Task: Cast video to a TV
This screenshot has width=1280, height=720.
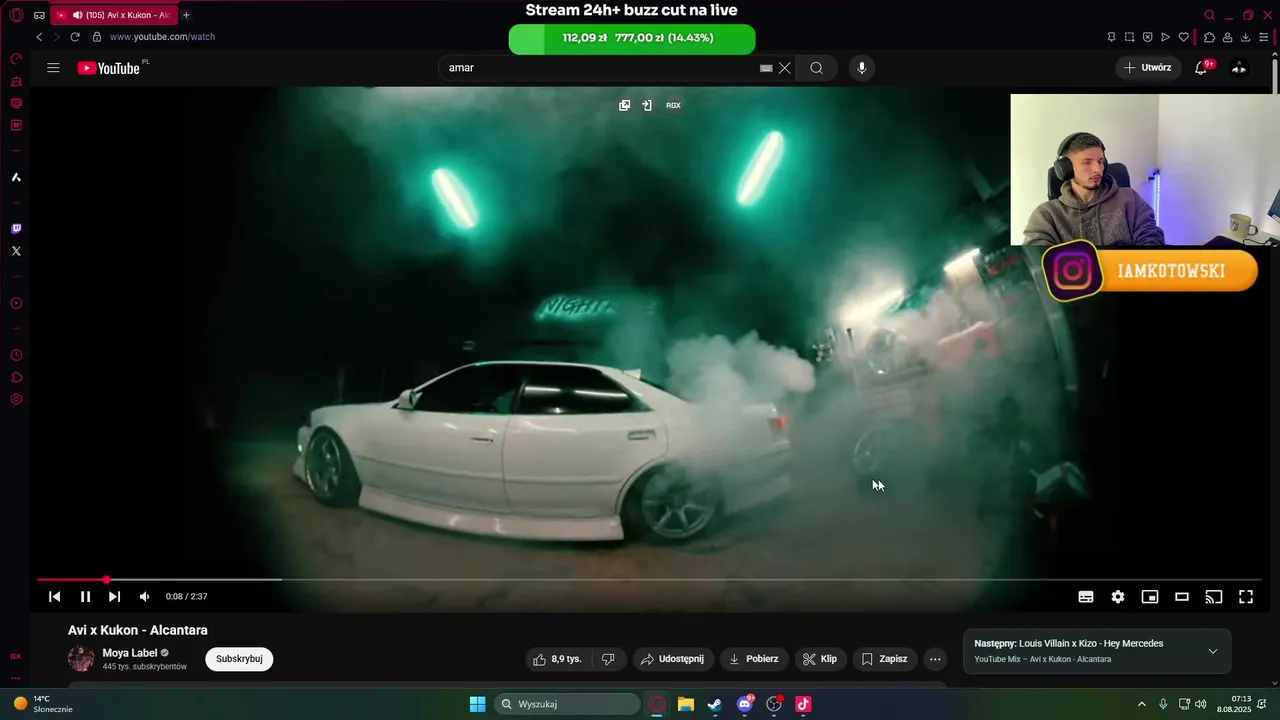Action: coord(1214,597)
